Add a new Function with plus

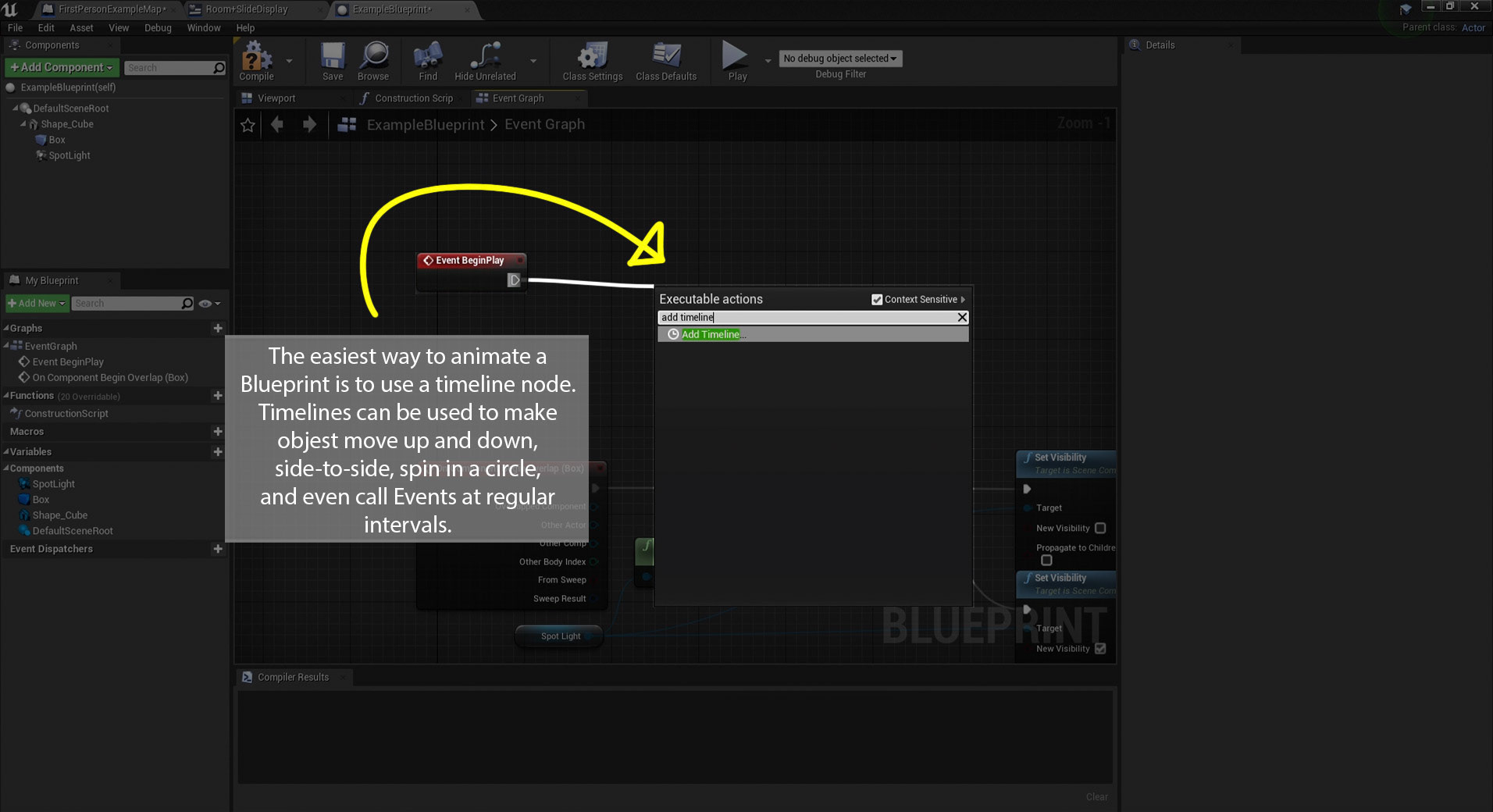[x=218, y=396]
